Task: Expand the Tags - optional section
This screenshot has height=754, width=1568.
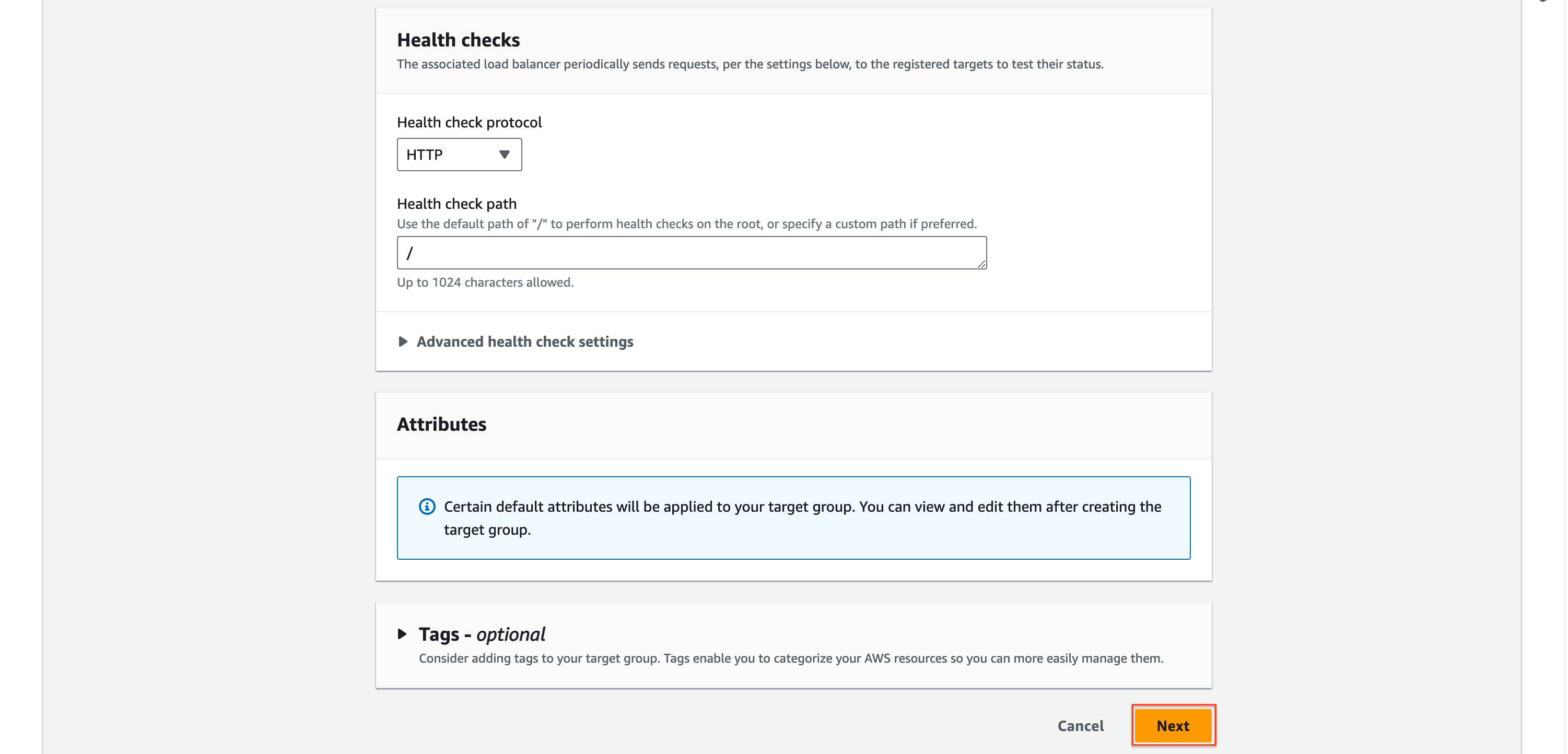Action: [481, 634]
